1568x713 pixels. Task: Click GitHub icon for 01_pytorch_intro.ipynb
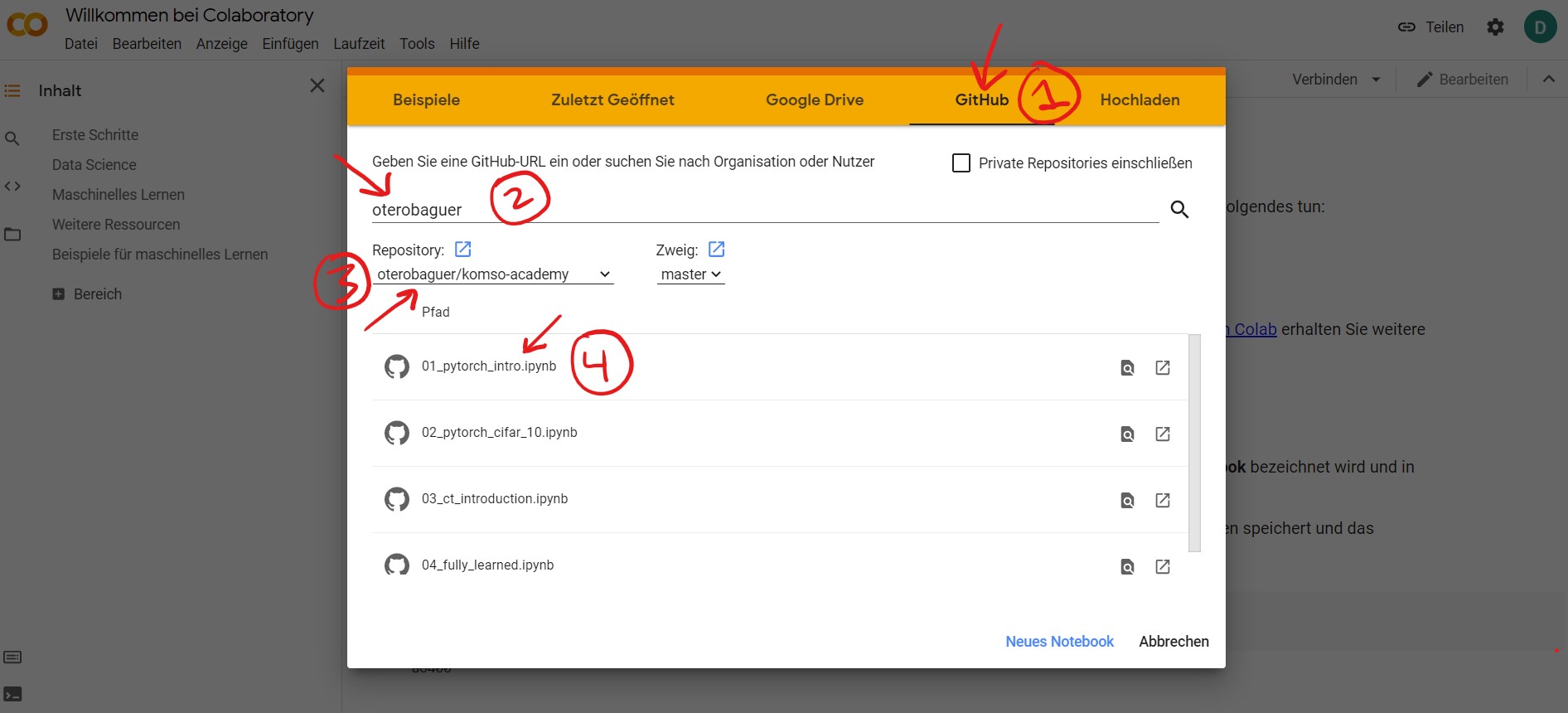coord(397,366)
